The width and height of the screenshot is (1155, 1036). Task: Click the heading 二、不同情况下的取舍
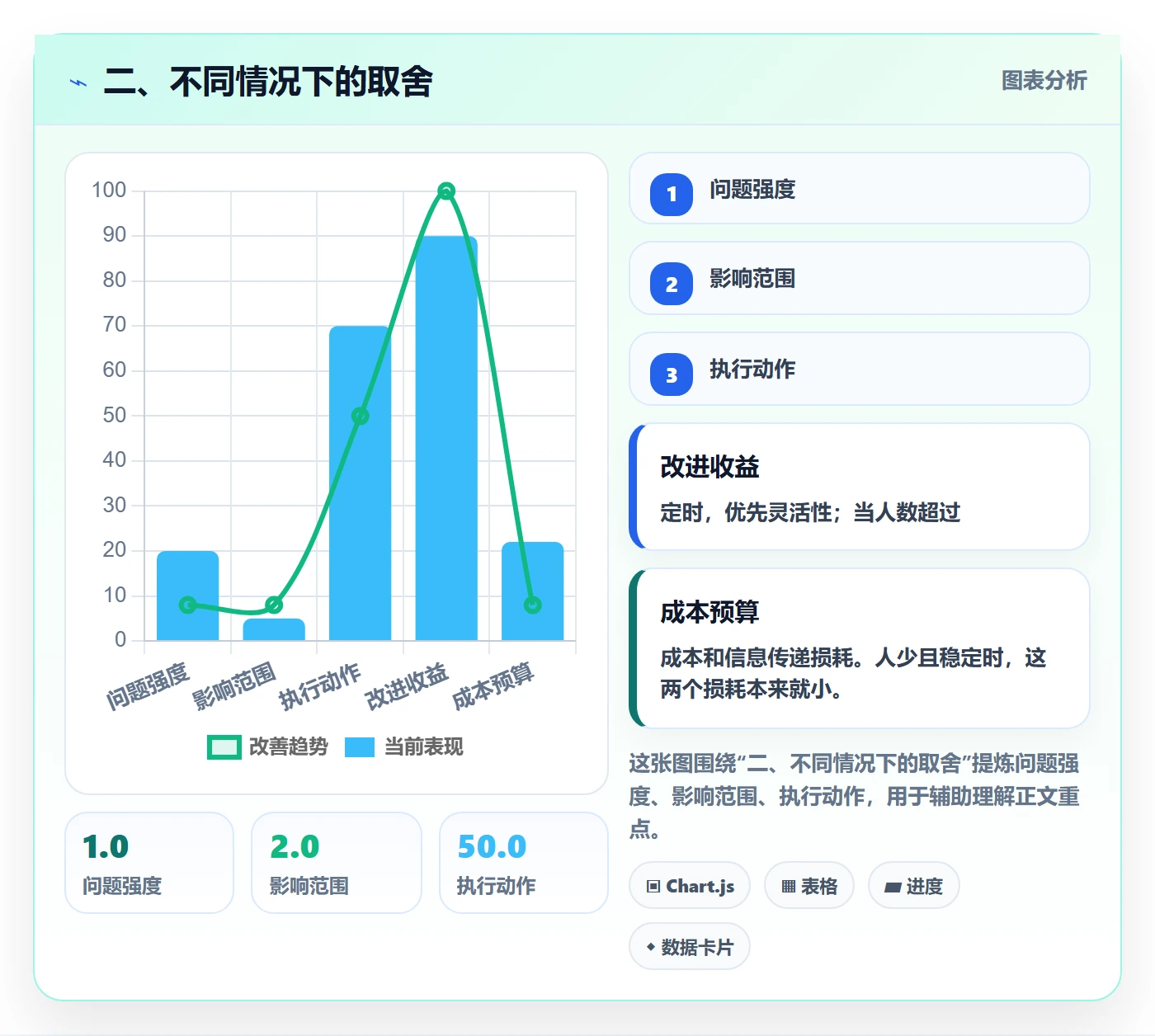point(268,82)
